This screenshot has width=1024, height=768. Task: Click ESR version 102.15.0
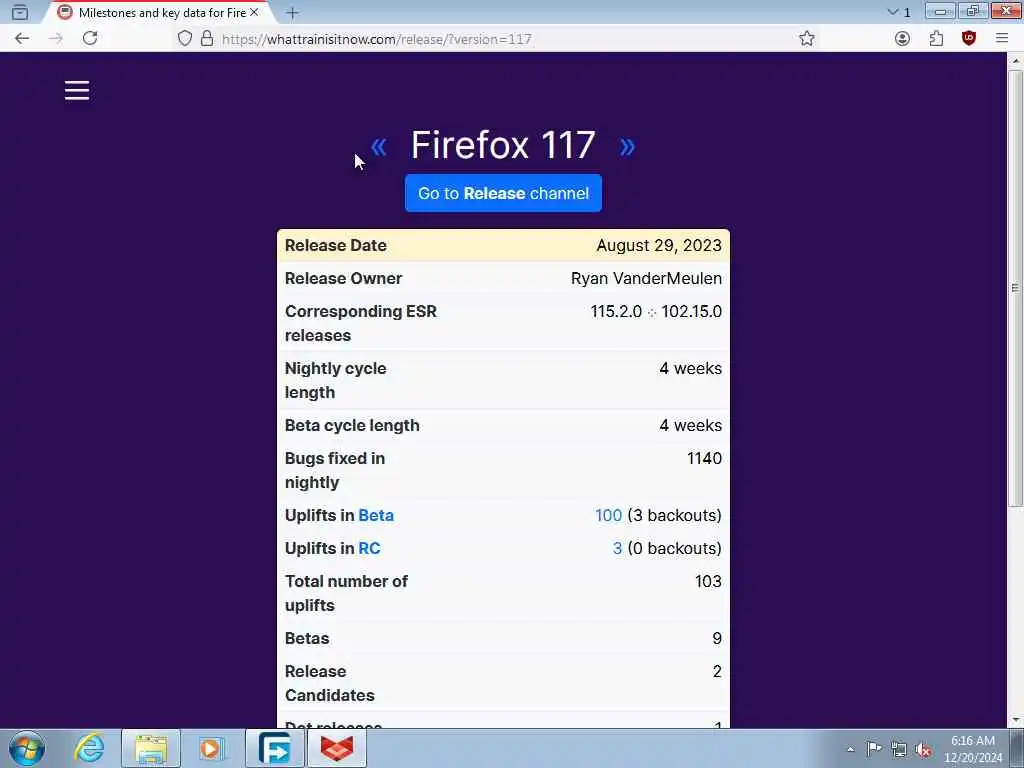click(692, 312)
